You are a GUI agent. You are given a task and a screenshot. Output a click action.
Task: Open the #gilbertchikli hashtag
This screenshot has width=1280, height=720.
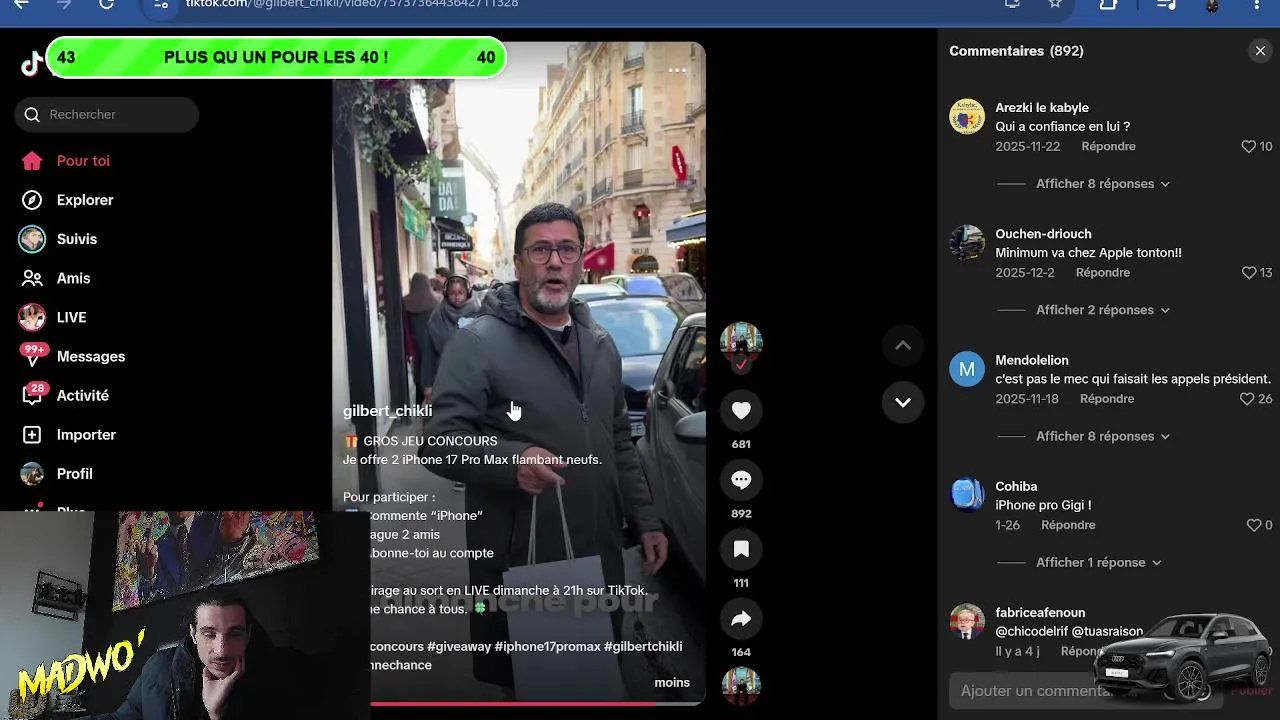(x=643, y=646)
